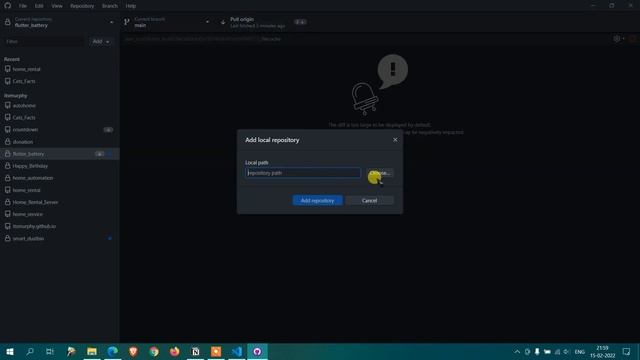
Task: Open the diff settings gear icon
Action: pos(617,39)
